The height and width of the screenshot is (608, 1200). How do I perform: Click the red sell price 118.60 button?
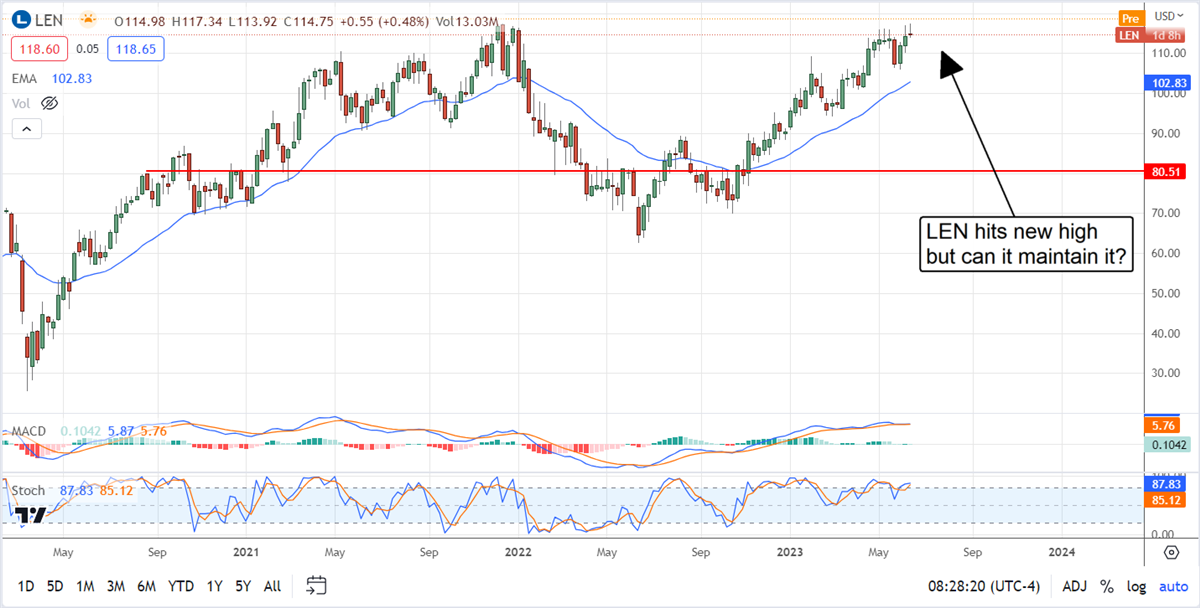[x=39, y=48]
